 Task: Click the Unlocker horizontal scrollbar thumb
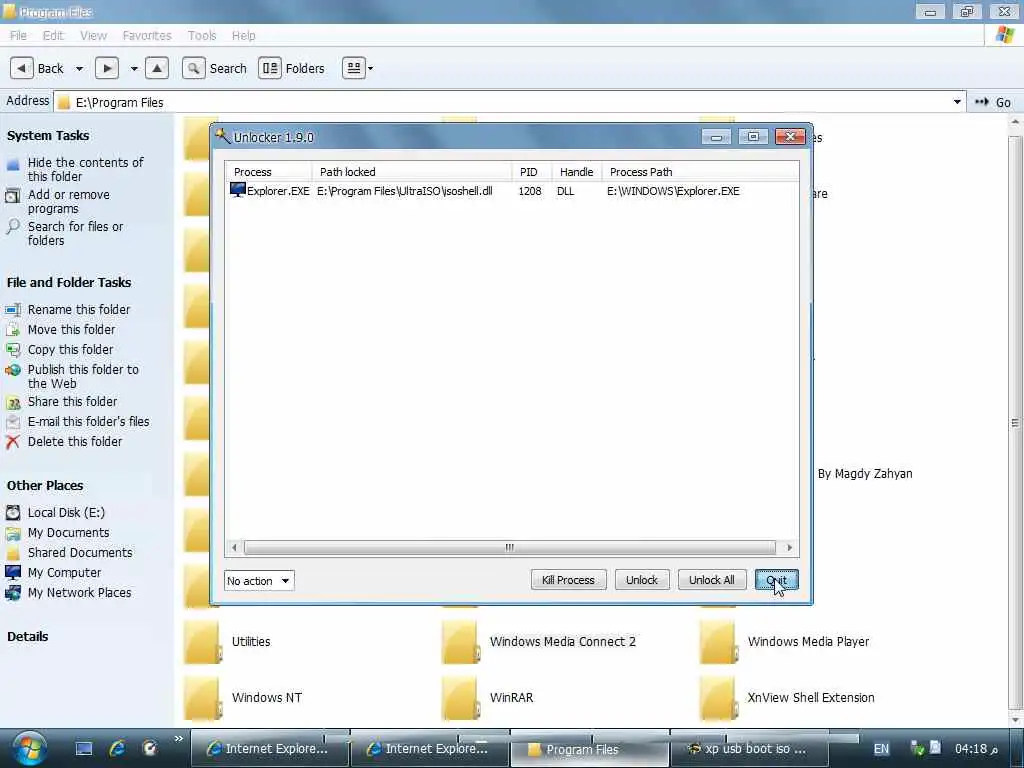[509, 547]
